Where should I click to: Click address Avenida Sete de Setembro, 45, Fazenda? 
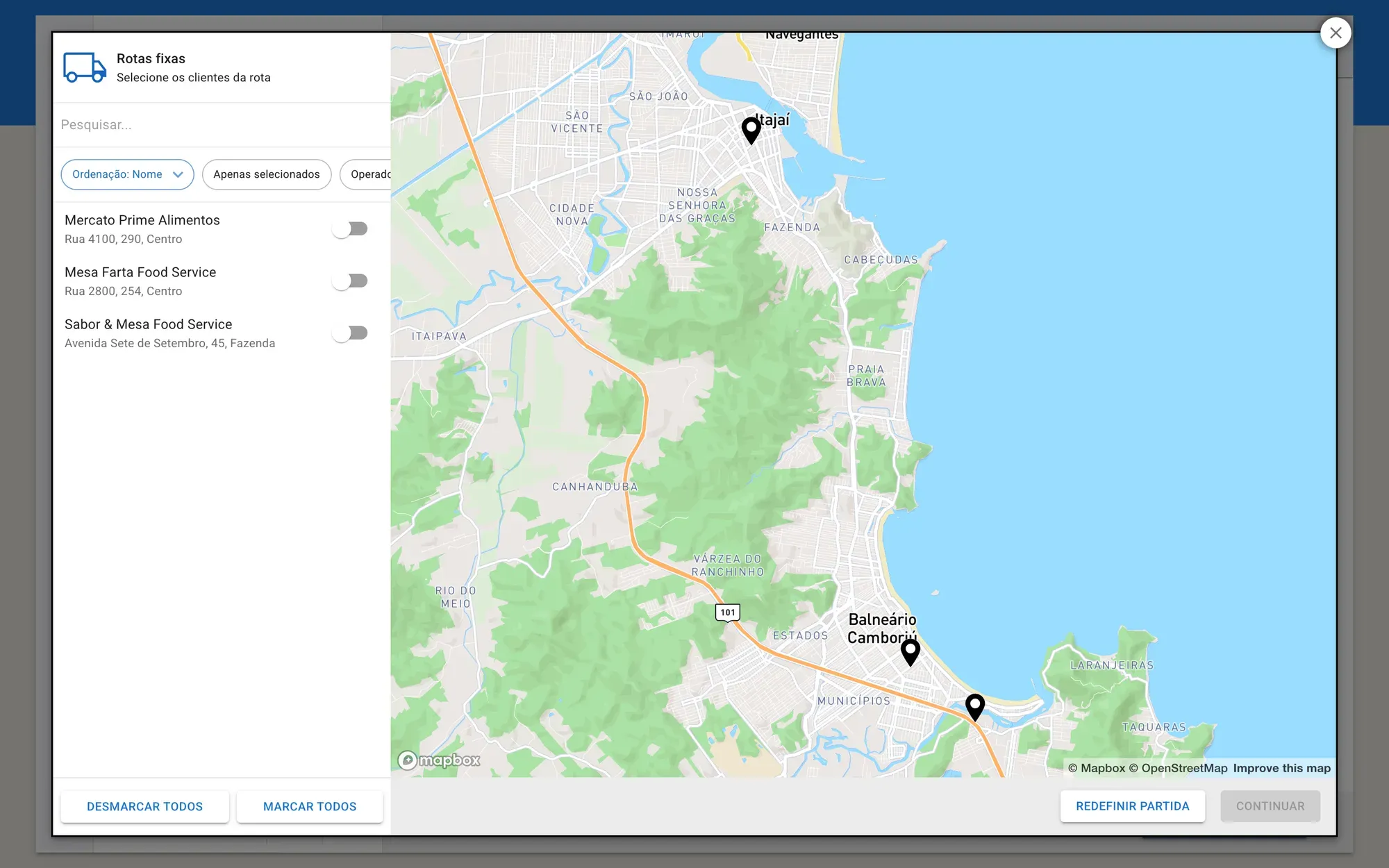[x=170, y=343]
